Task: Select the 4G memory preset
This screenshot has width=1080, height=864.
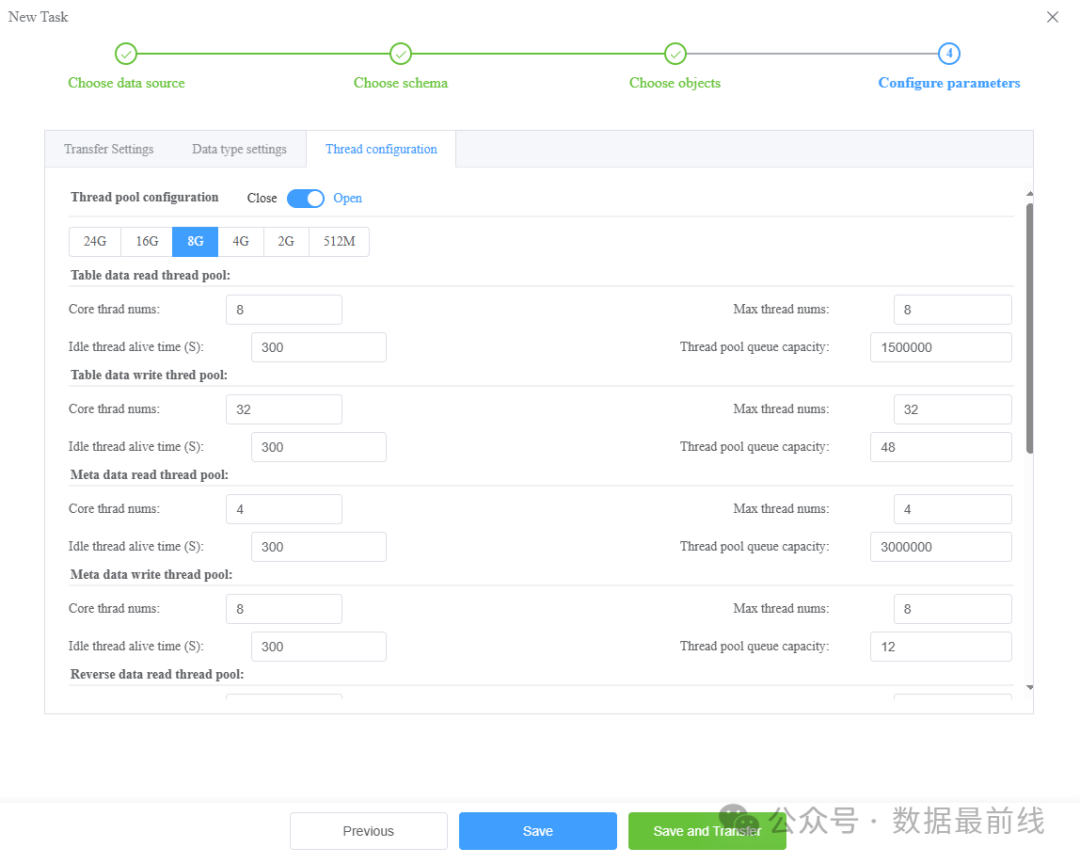Action: pyautogui.click(x=240, y=242)
